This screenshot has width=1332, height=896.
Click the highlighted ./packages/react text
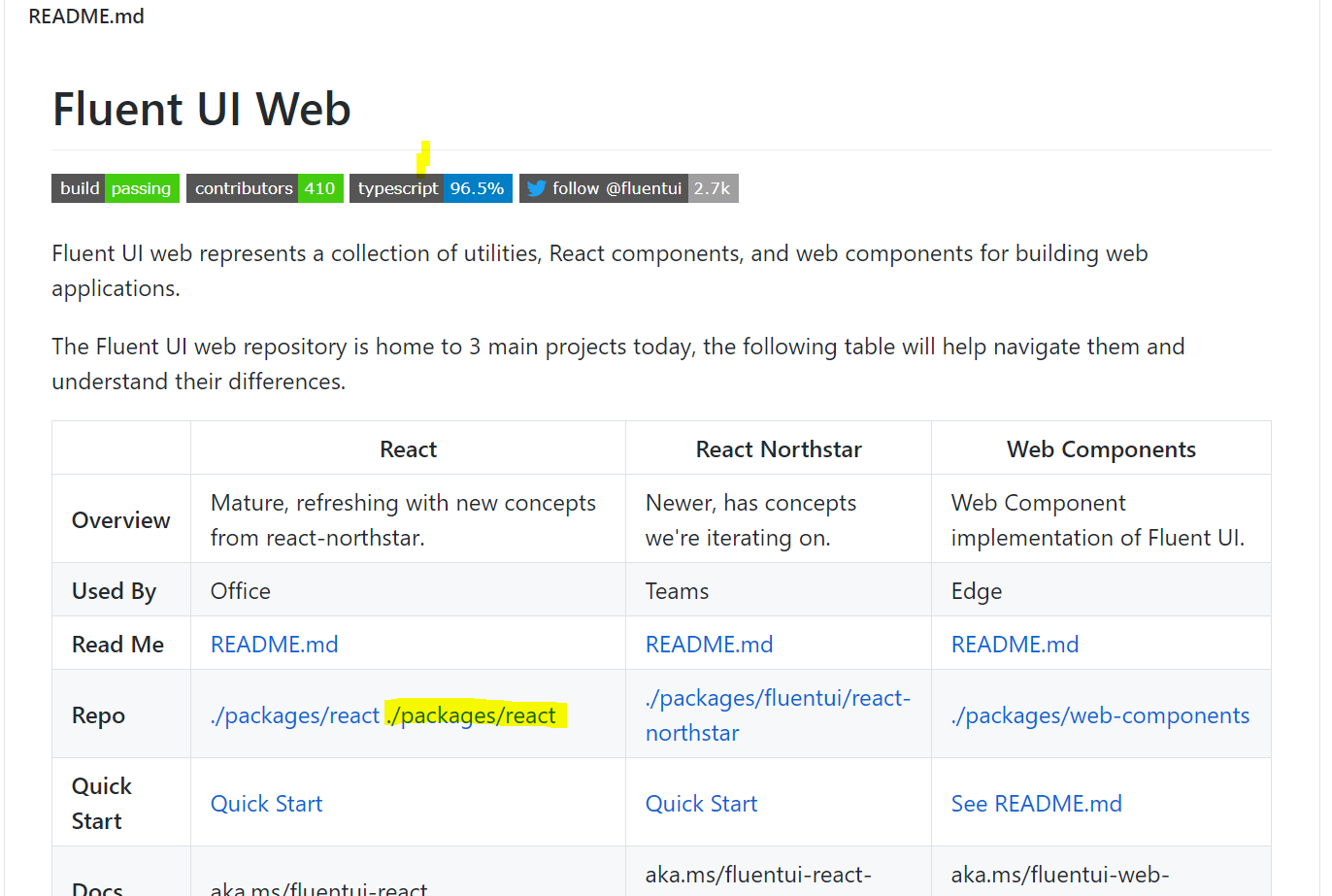473,715
